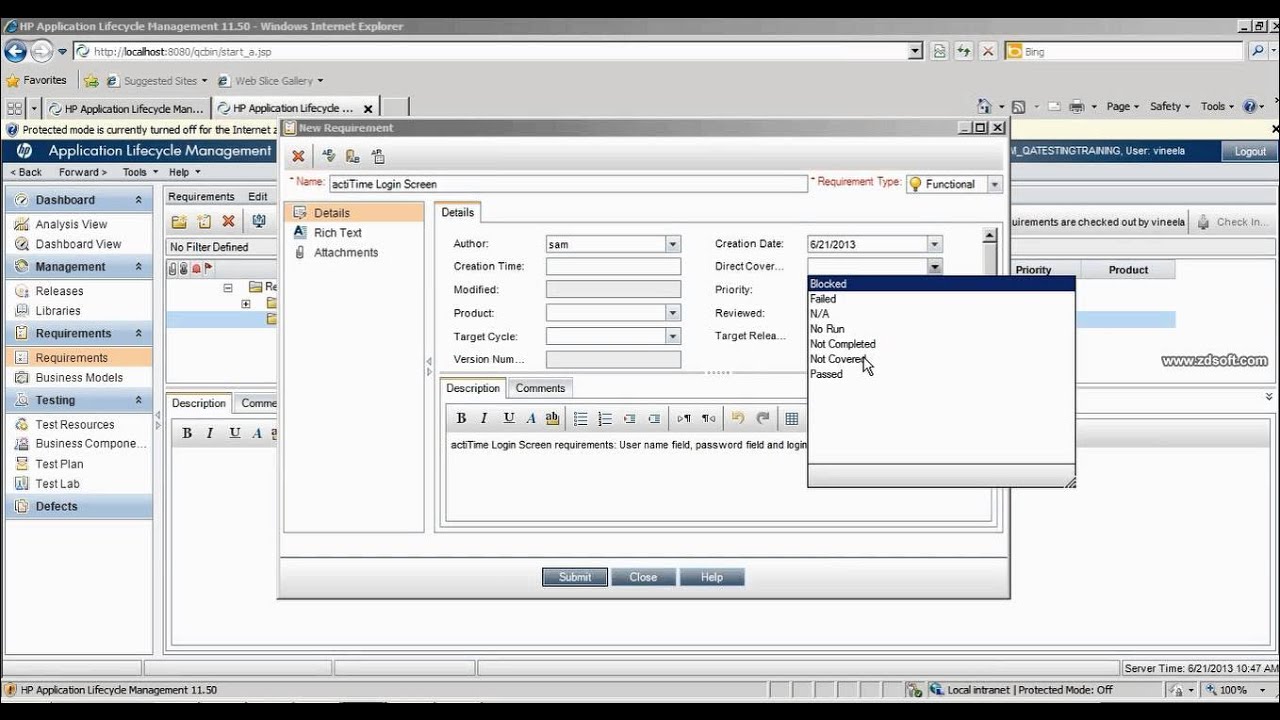Image resolution: width=1280 pixels, height=720 pixels.
Task: Click the thesaurus icon in New Requirement toolbar
Action: tap(352, 156)
